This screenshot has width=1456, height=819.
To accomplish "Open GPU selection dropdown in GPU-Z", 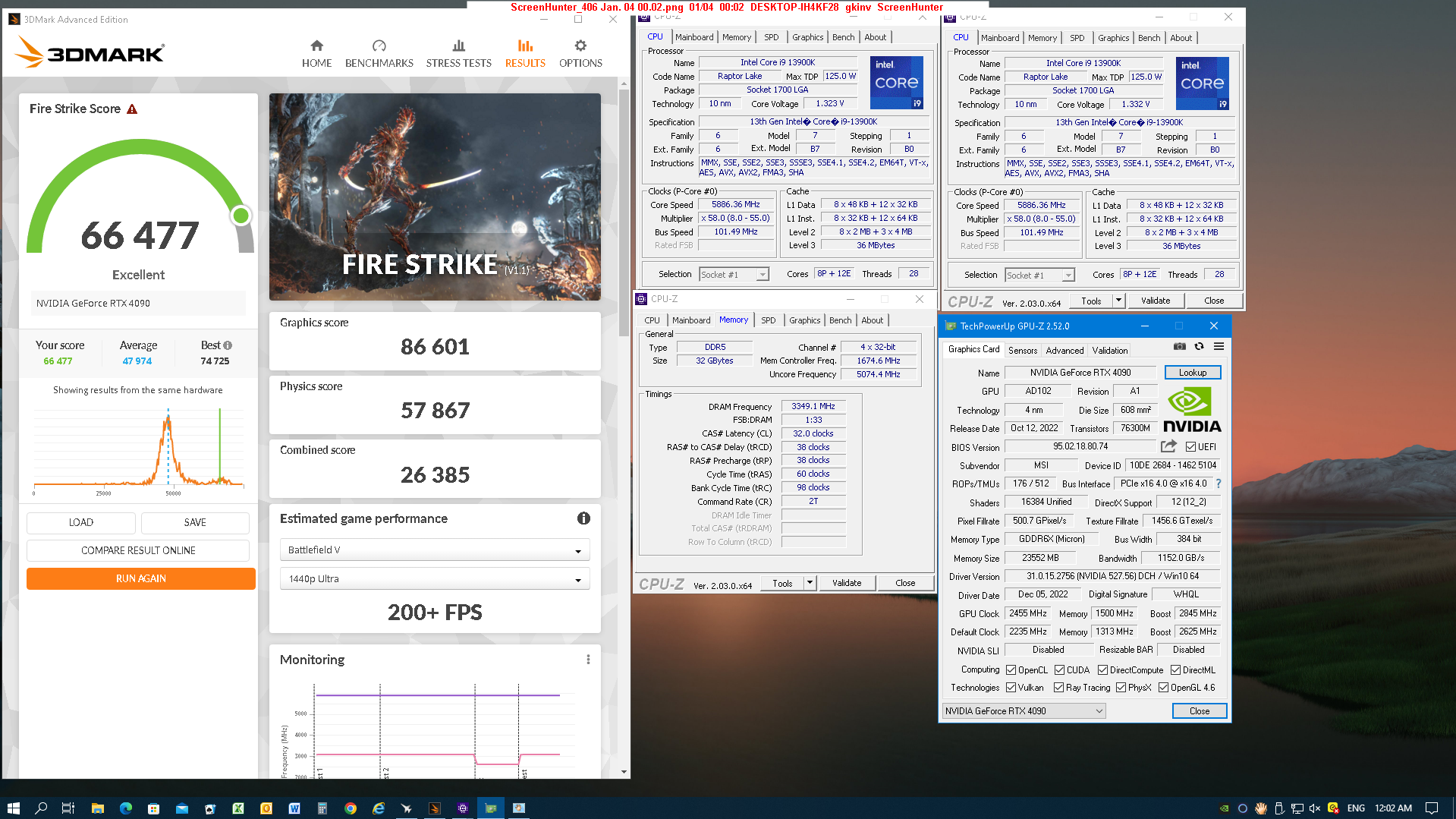I will pos(1024,711).
